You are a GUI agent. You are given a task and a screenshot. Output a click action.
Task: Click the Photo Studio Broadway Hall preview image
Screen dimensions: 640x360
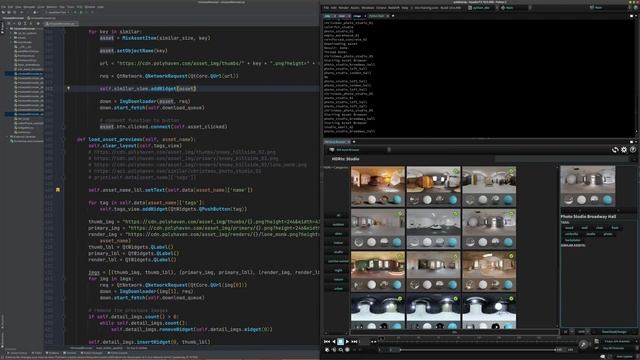[587, 186]
